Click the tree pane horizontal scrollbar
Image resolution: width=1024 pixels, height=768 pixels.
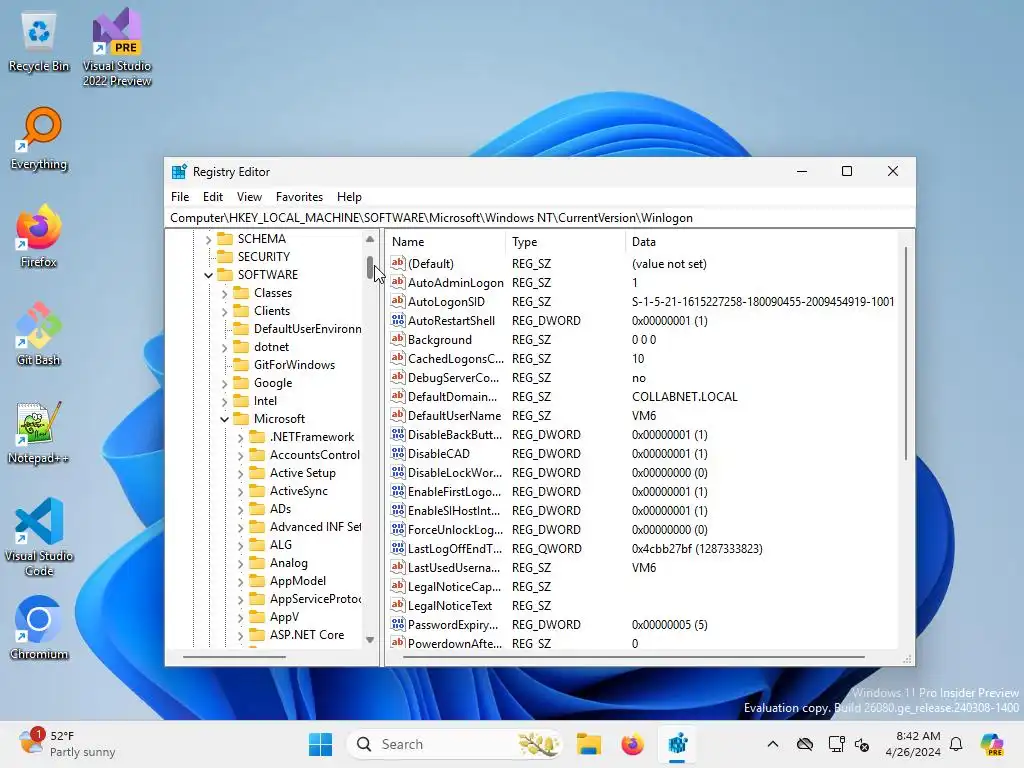234,656
